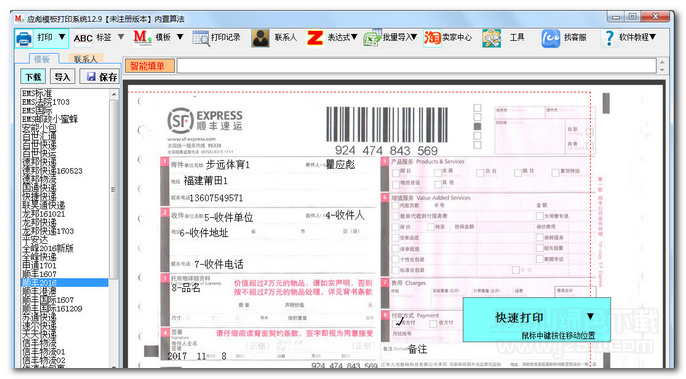Click the 7-收件电话 field

tap(219, 264)
